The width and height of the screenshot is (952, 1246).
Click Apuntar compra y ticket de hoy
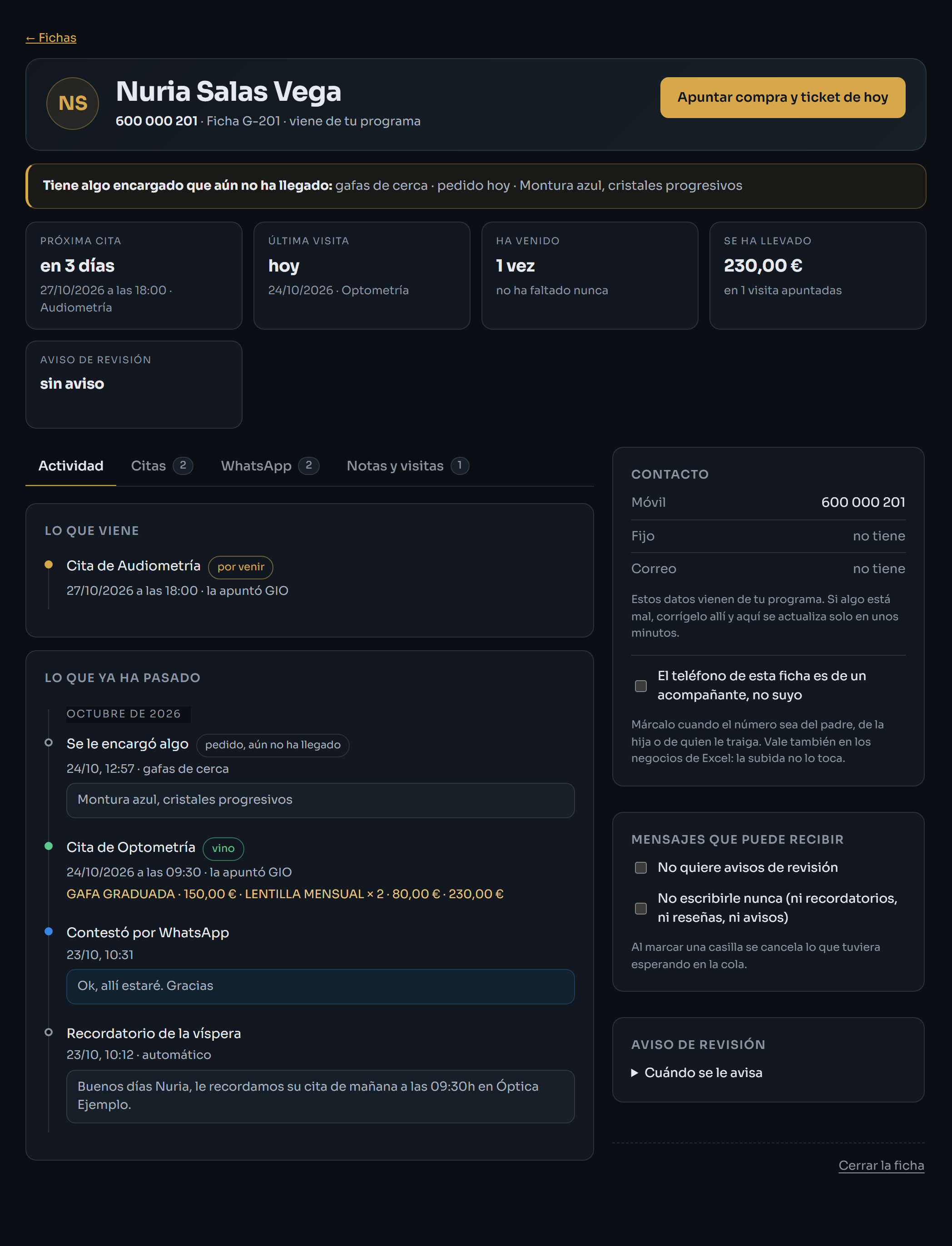[783, 98]
